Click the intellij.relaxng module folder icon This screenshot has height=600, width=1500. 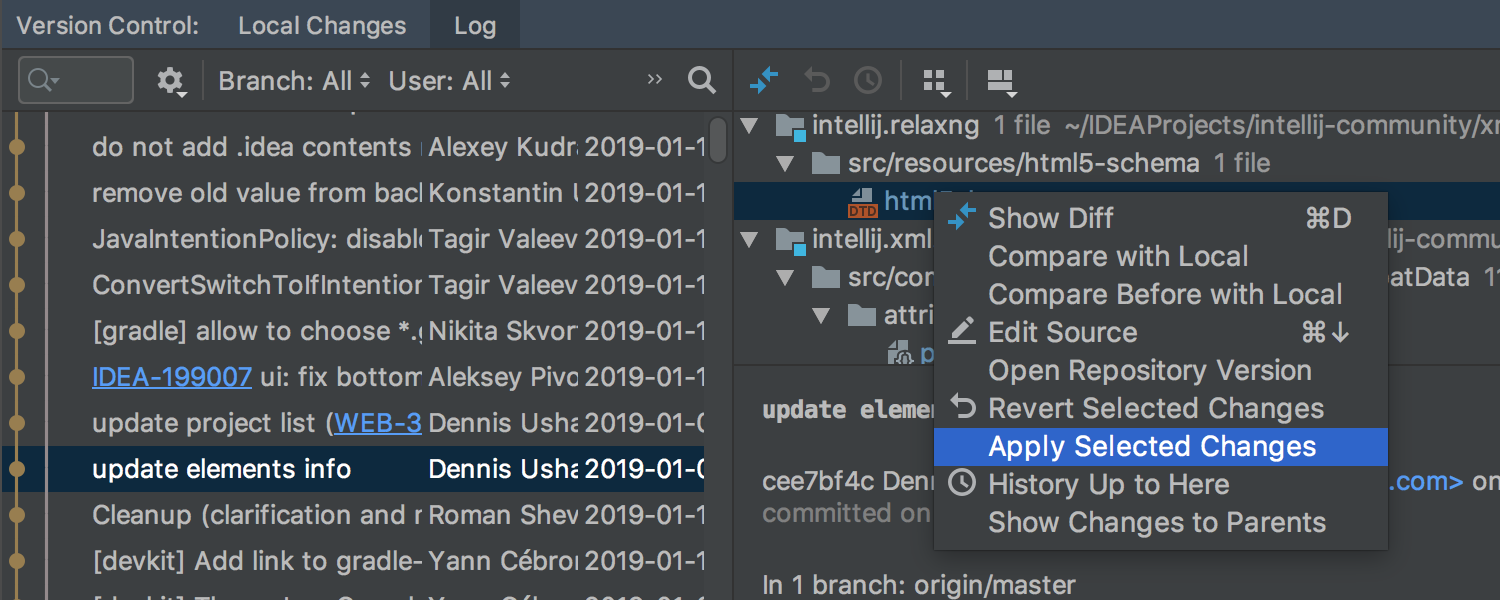click(x=790, y=126)
